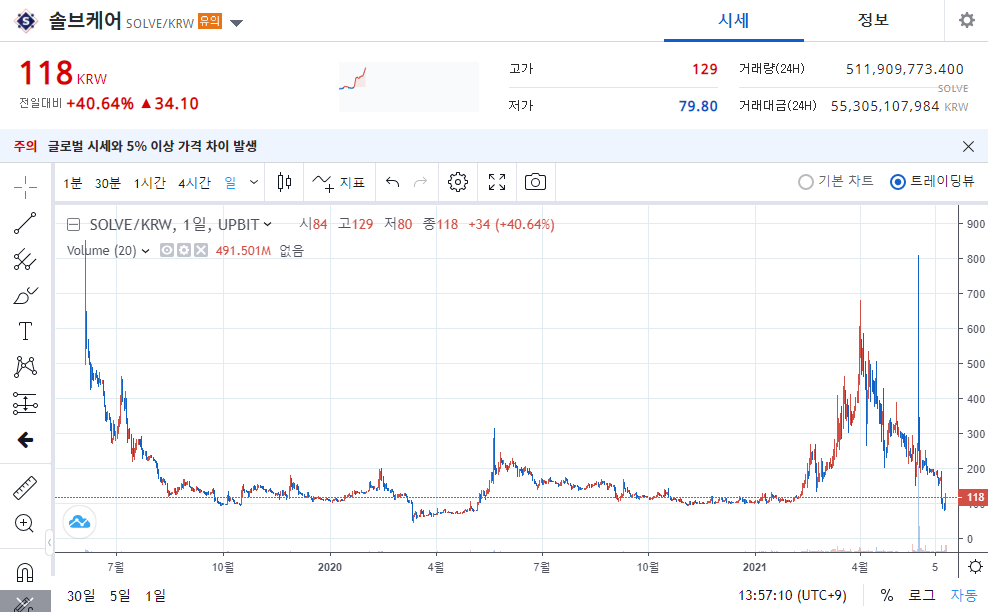Image resolution: width=988 pixels, height=612 pixels.
Task: Click the Solve.Care coin logo
Action: 26,21
